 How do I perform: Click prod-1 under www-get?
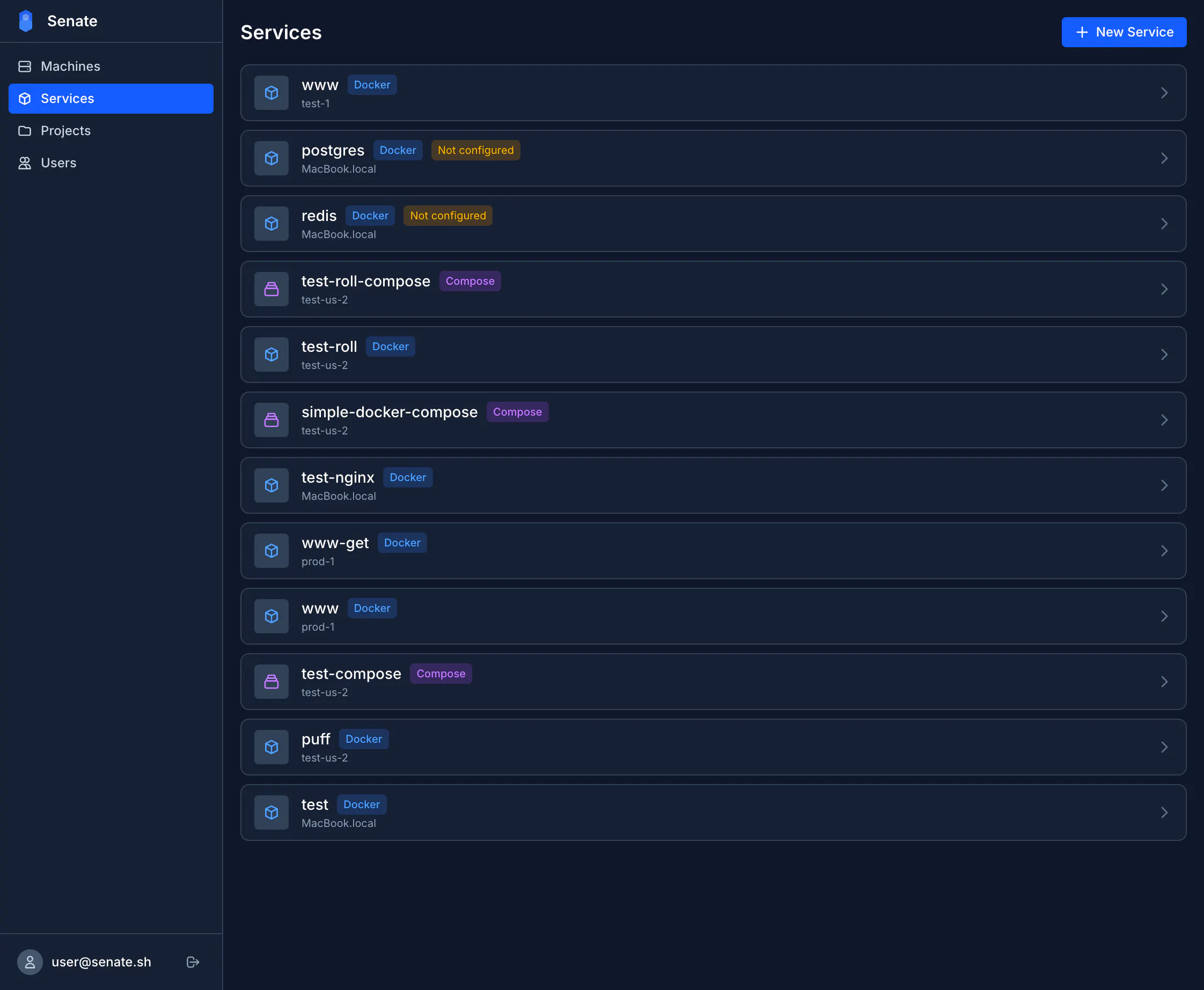318,562
